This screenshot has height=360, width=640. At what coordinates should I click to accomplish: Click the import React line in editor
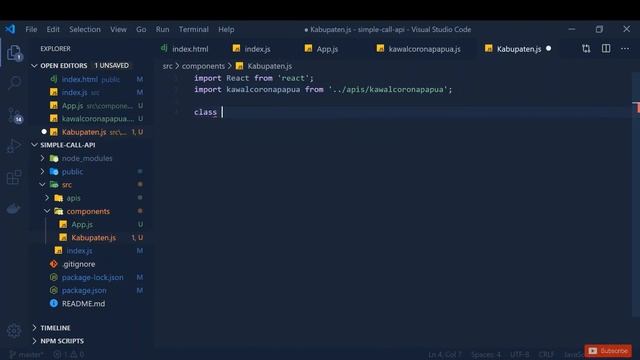[253, 78]
